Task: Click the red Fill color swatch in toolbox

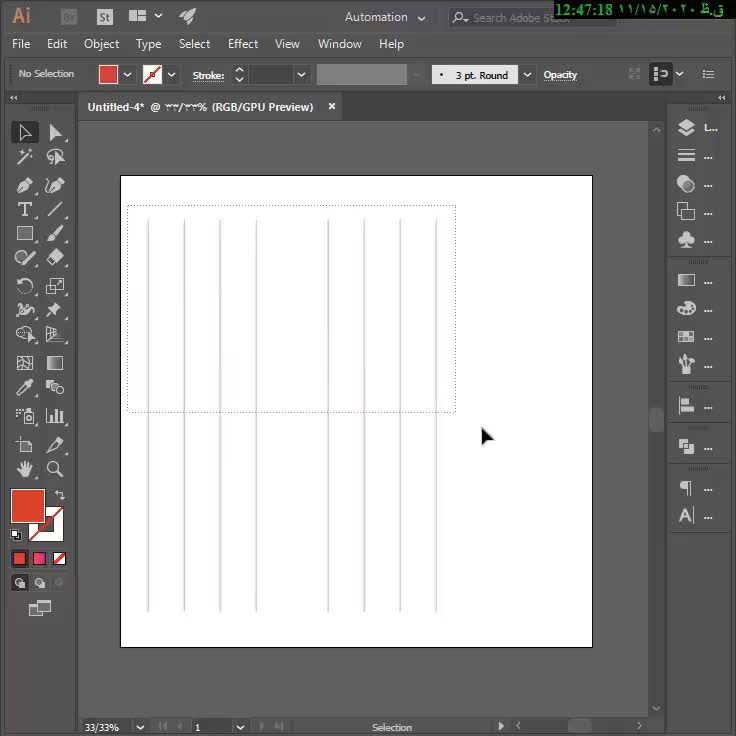Action: pyautogui.click(x=27, y=505)
